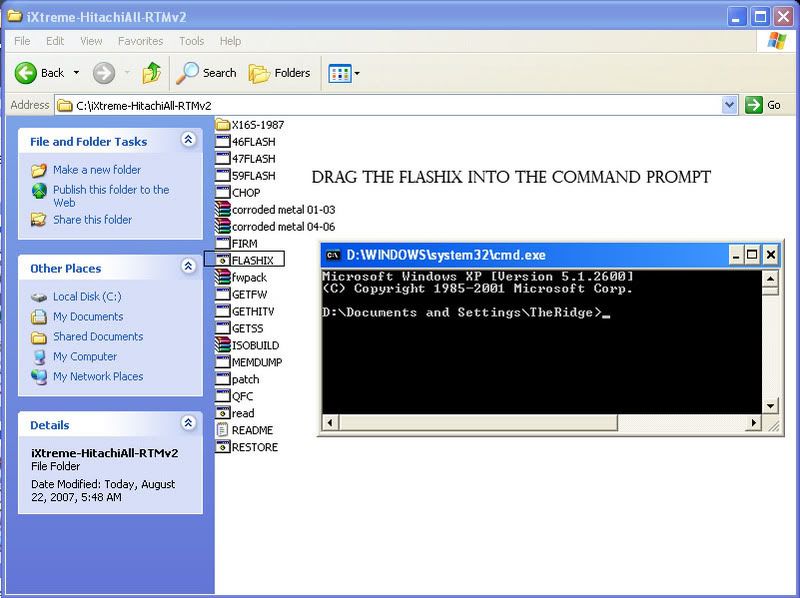The height and width of the screenshot is (598, 800).
Task: Select the GETHITV file icon
Action: 222,311
